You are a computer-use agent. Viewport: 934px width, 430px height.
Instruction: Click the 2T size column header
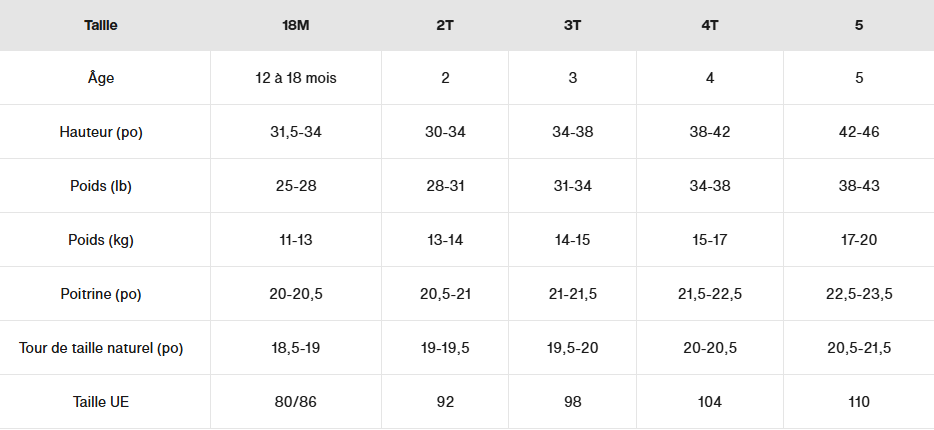click(x=445, y=25)
